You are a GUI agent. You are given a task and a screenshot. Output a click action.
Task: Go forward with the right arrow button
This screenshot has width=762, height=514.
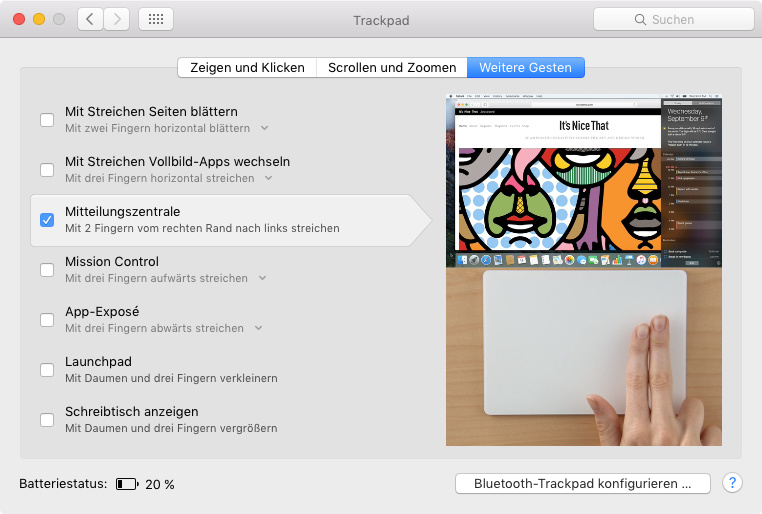coord(117,19)
